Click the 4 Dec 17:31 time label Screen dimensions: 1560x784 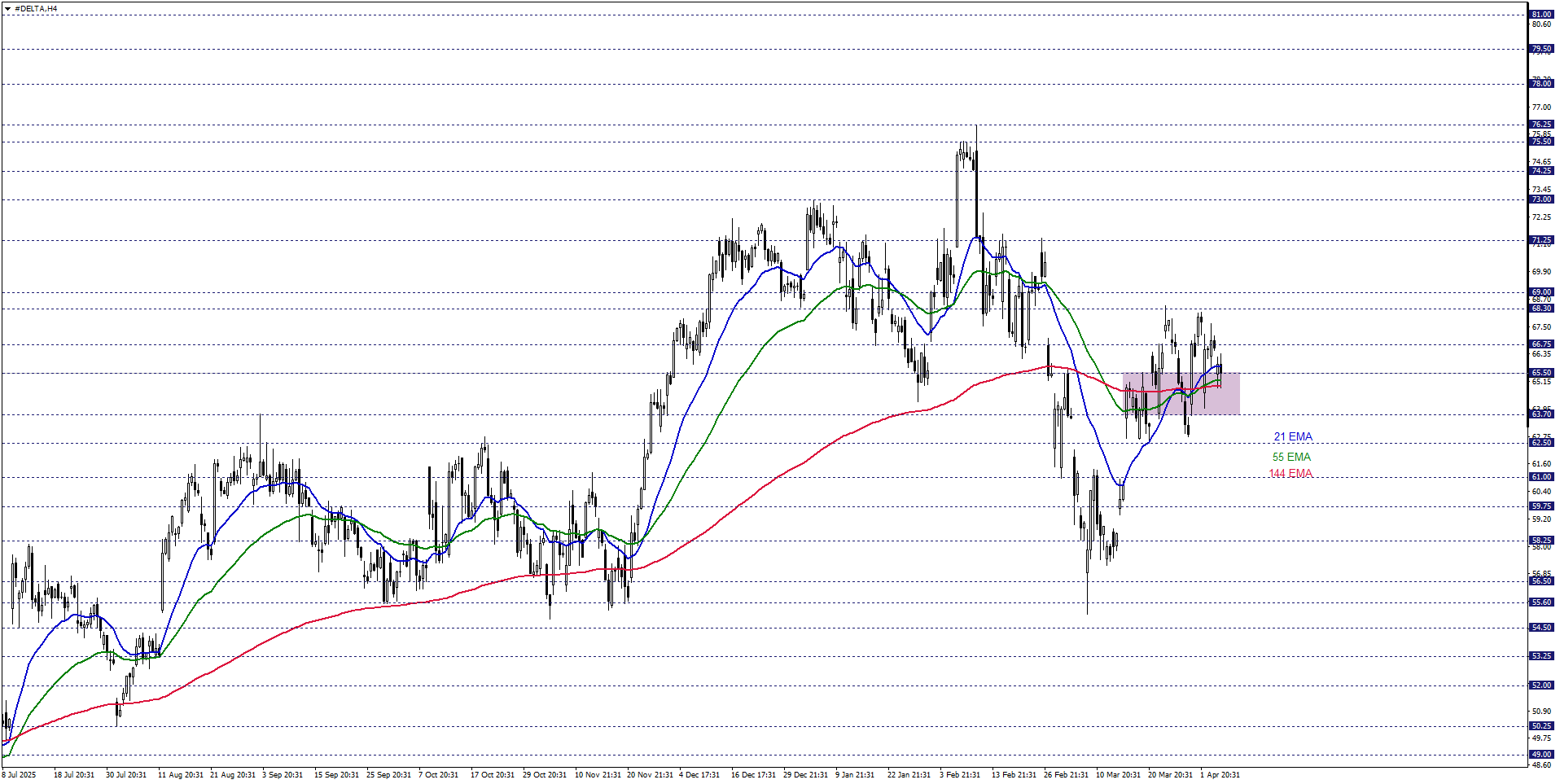(699, 775)
